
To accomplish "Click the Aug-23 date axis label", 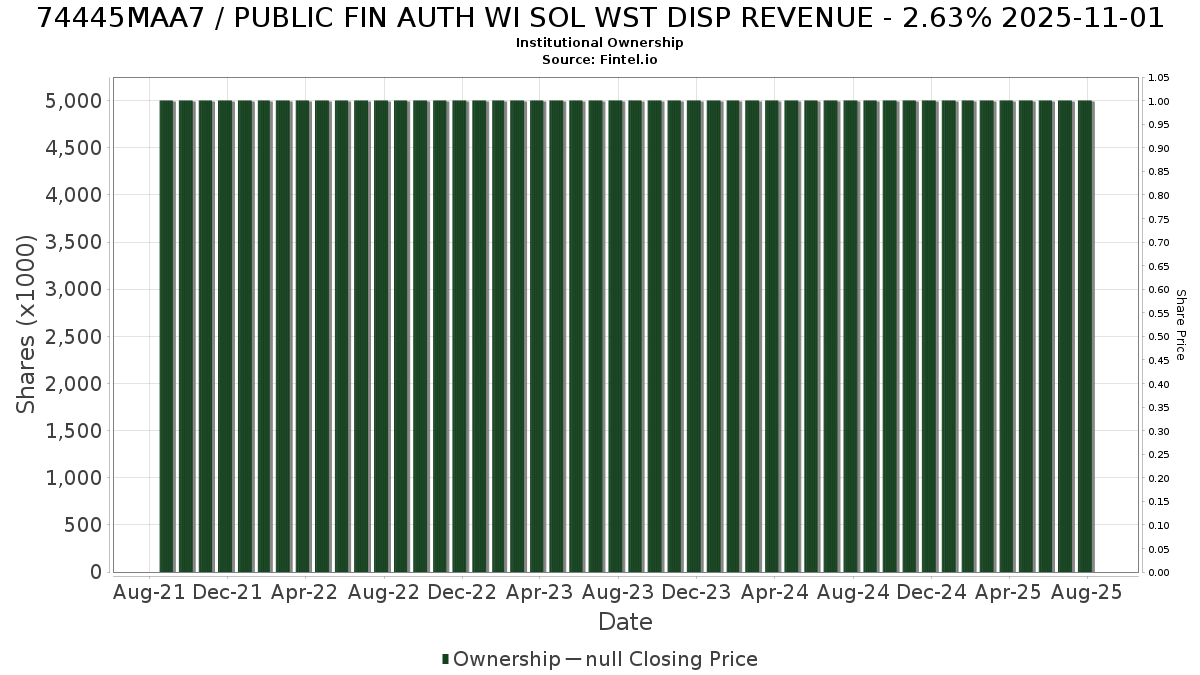I will [x=617, y=592].
